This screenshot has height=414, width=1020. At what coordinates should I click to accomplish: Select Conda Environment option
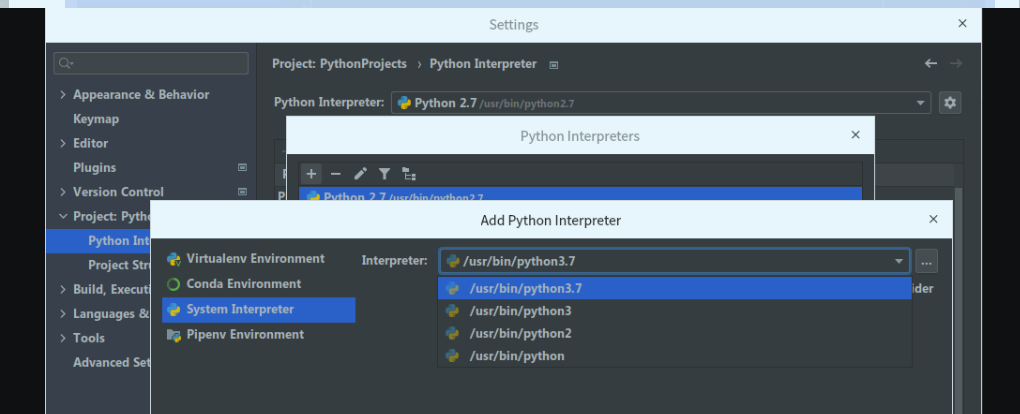tap(243, 284)
